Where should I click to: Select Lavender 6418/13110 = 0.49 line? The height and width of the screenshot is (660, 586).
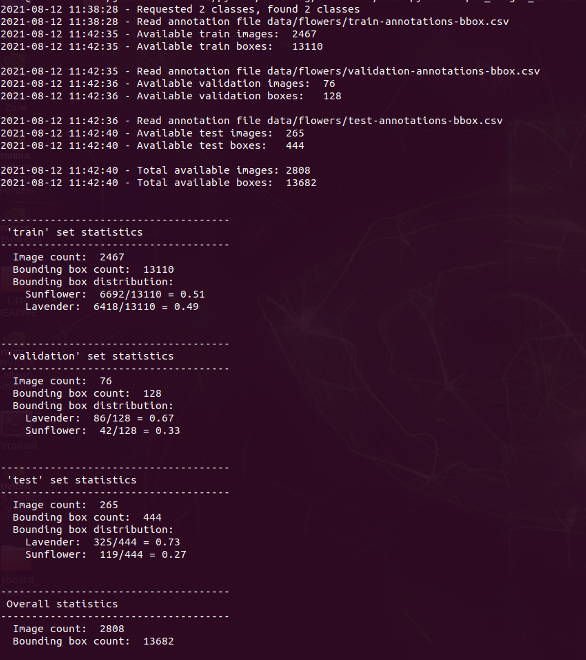112,306
